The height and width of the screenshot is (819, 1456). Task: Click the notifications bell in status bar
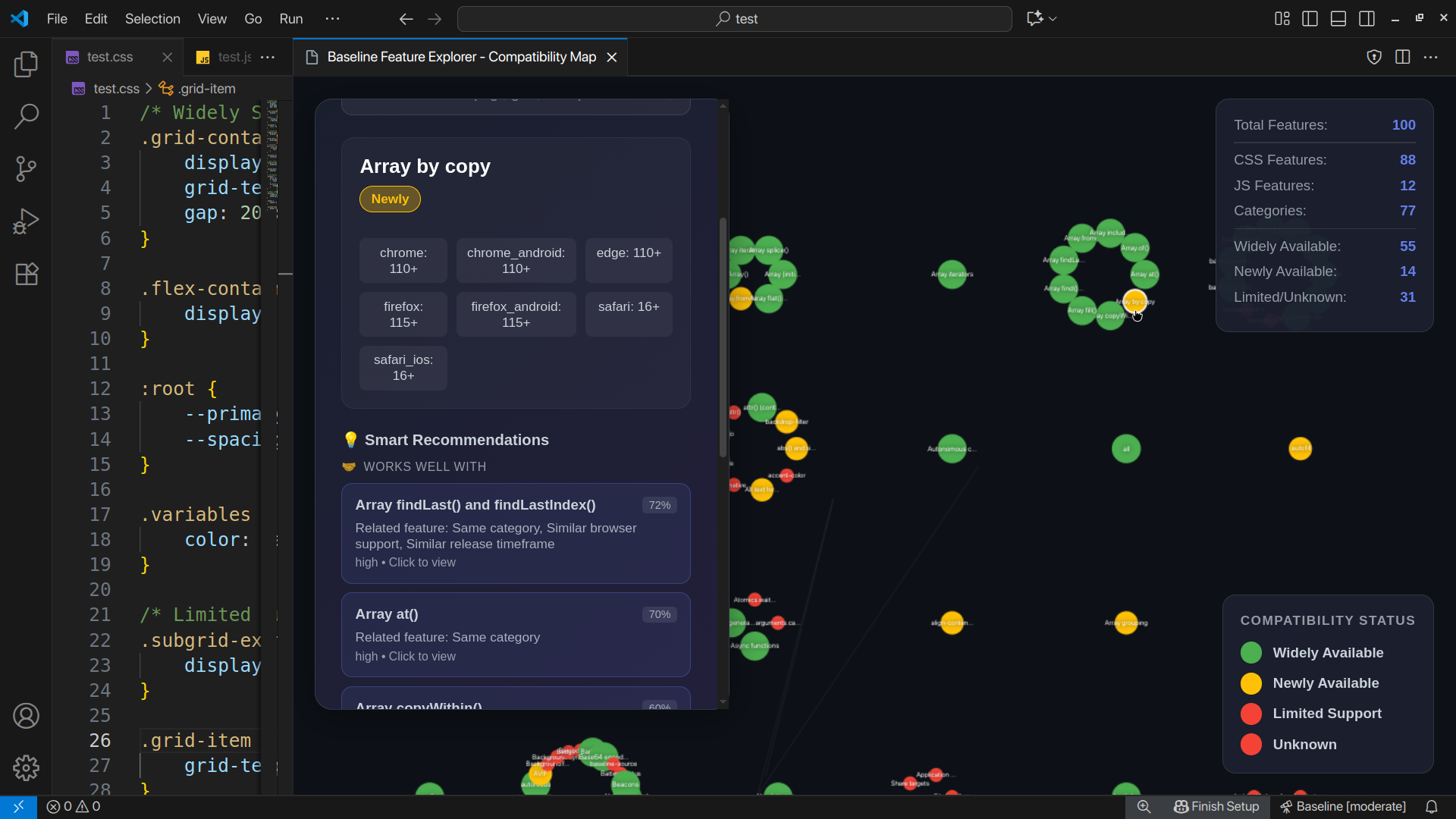(x=1431, y=807)
